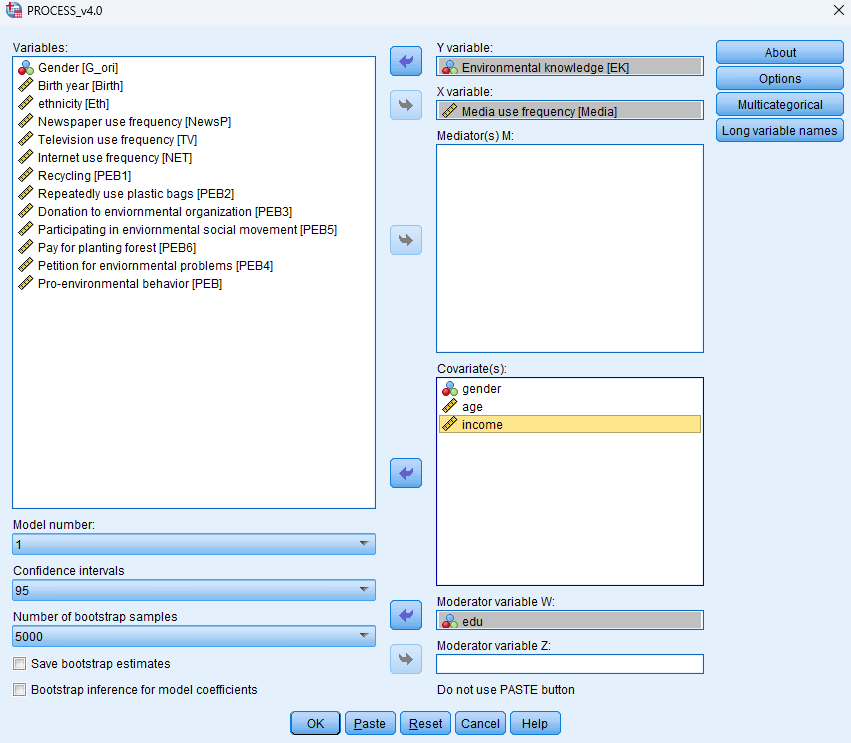Image resolution: width=851 pixels, height=743 pixels.
Task: Click the Multicategorical button
Action: click(779, 105)
